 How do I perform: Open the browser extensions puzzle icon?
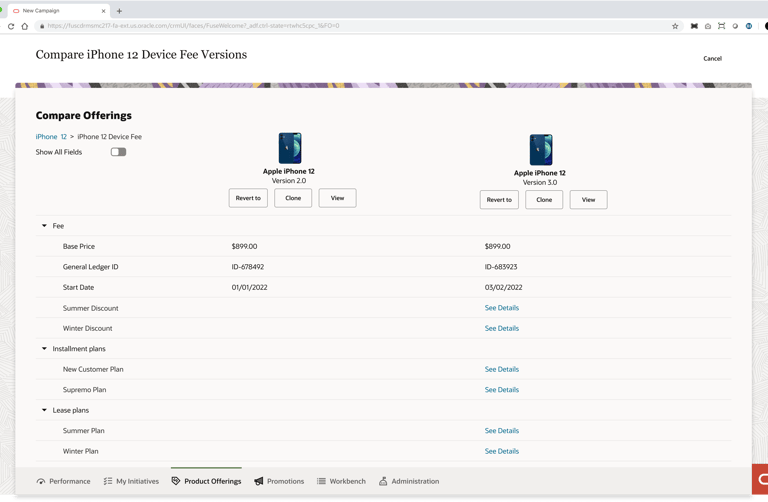[694, 26]
